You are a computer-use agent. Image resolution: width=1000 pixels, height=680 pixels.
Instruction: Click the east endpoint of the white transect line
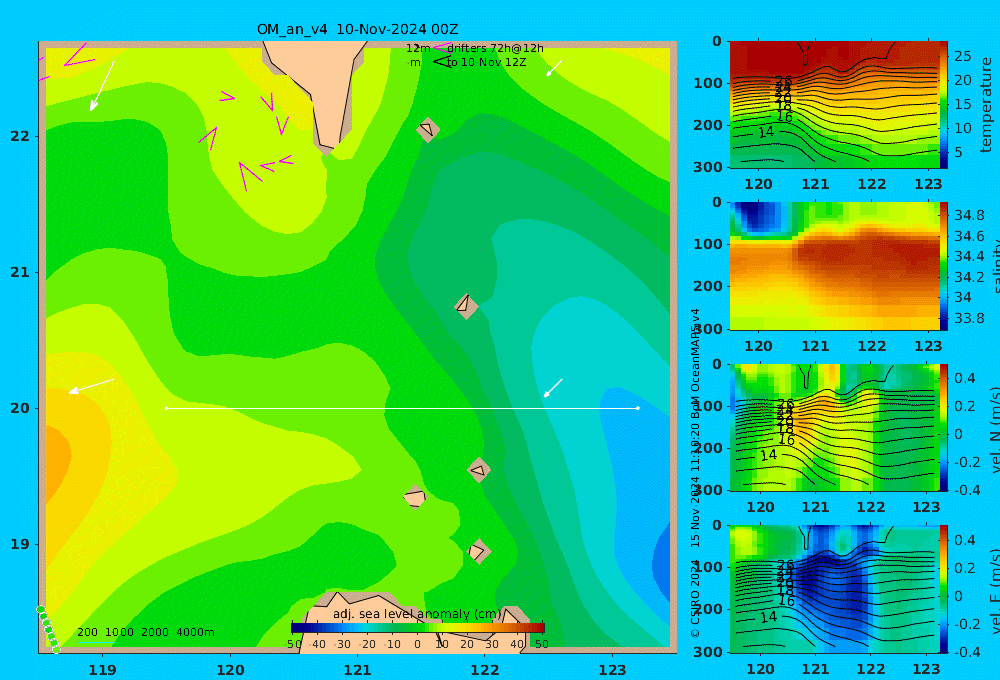pos(638,408)
